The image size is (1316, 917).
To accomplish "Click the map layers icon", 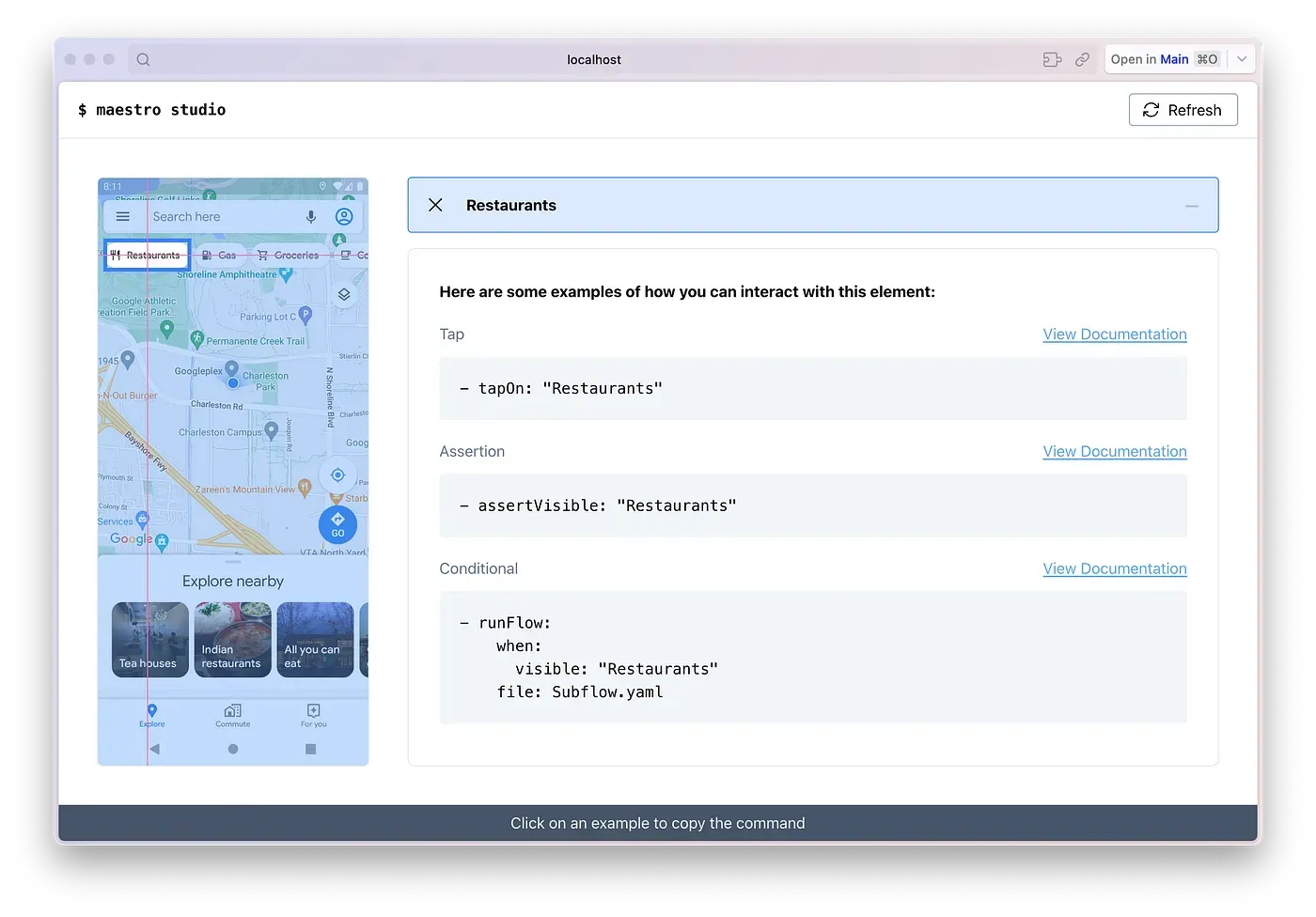I will pyautogui.click(x=344, y=294).
